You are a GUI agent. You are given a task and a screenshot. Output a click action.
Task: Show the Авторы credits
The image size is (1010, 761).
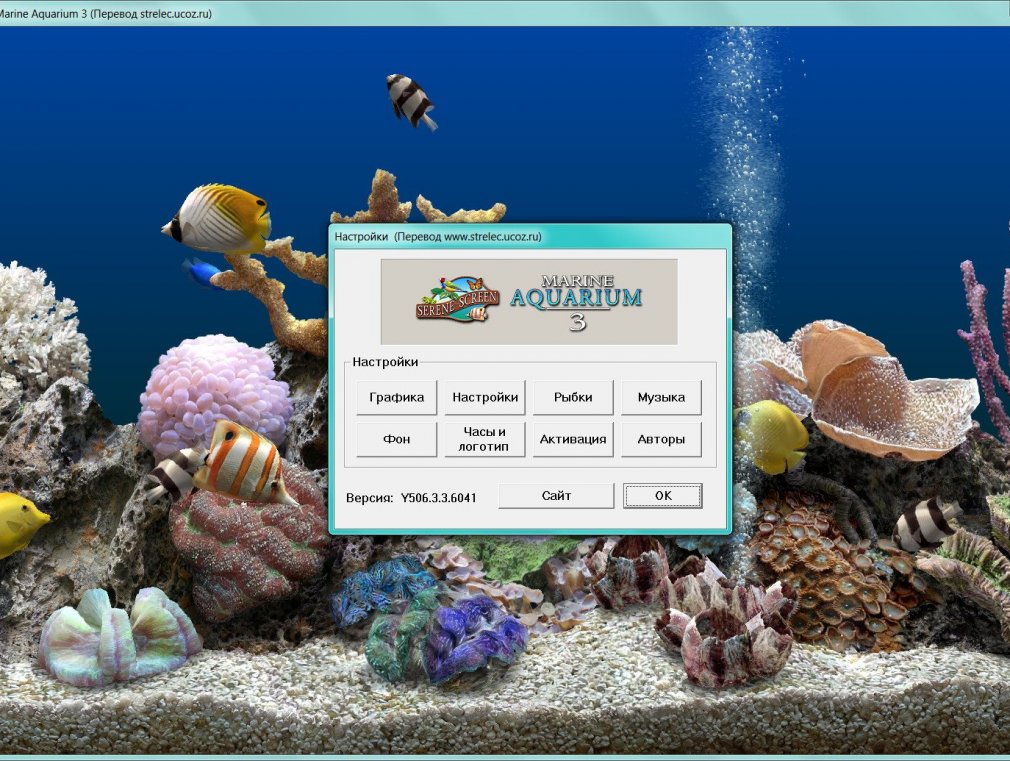tap(661, 439)
